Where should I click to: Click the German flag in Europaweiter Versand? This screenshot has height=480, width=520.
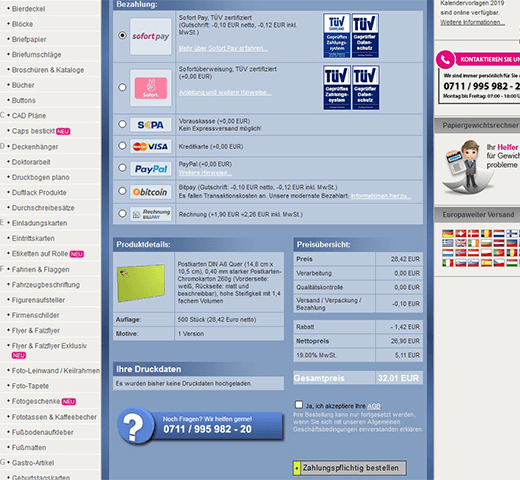448,233
